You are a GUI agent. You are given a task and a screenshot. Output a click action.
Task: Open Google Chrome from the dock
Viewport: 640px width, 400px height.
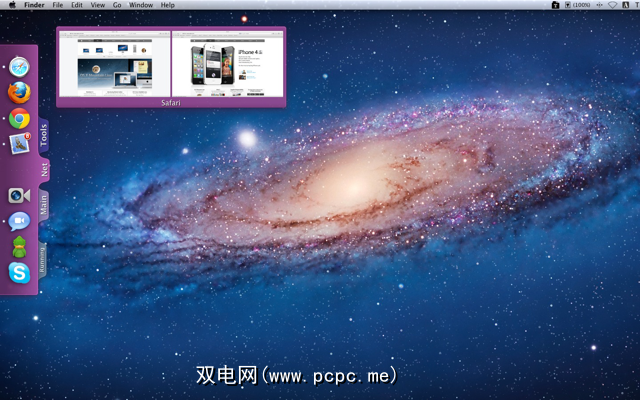coord(19,119)
